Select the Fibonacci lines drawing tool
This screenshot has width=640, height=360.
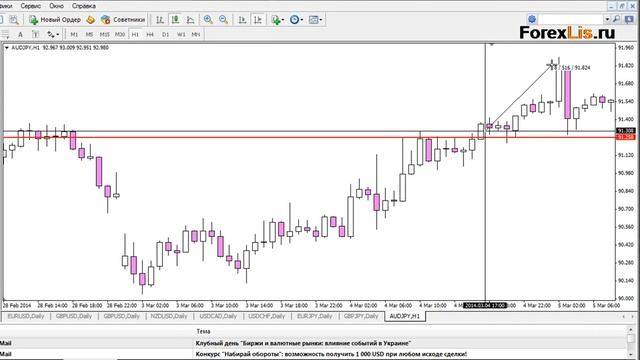[x=5, y=35]
